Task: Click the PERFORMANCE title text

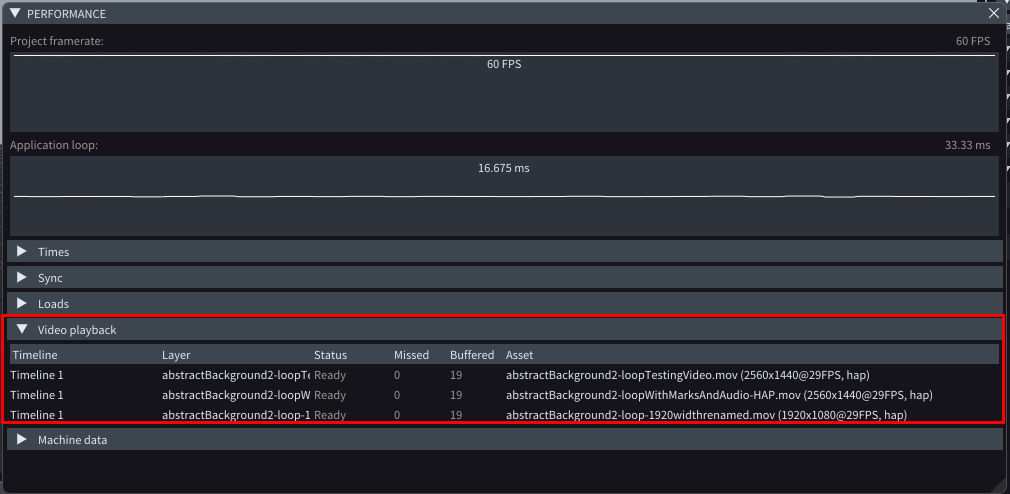Action: 66,14
